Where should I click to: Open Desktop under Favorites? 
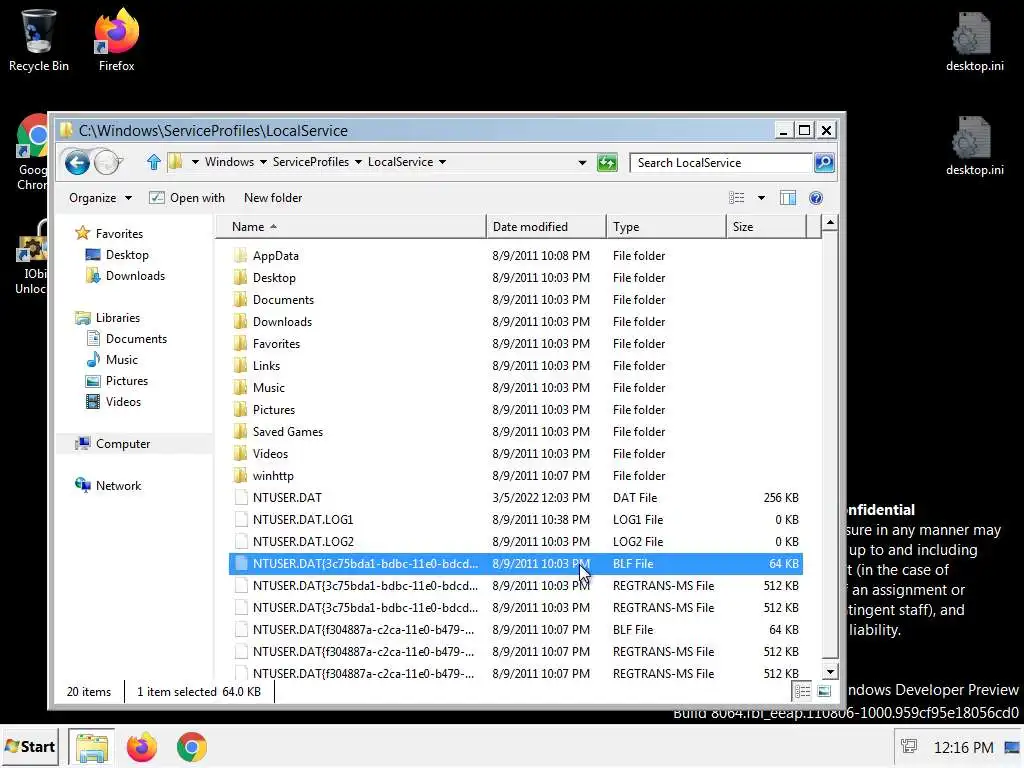click(118, 255)
